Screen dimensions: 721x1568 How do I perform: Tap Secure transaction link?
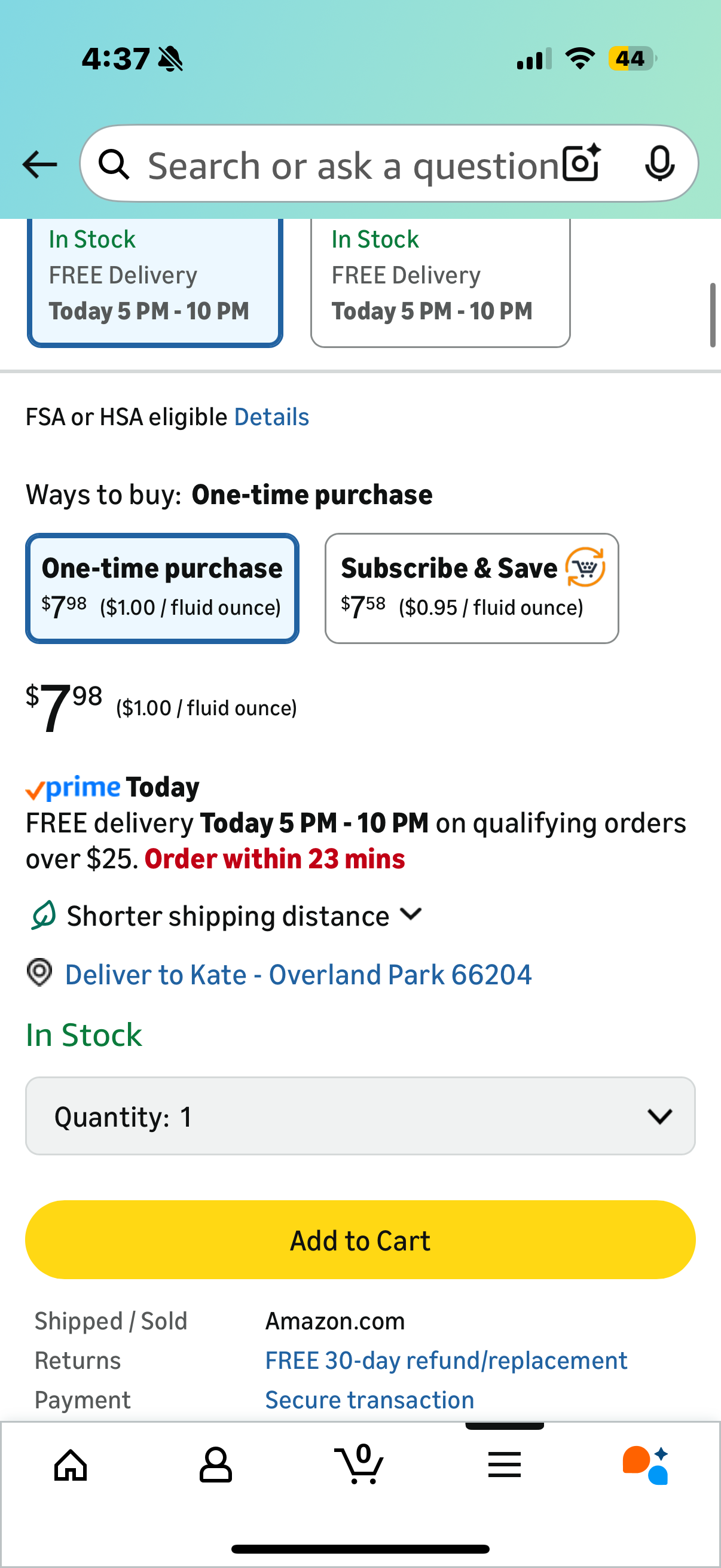click(x=369, y=1399)
